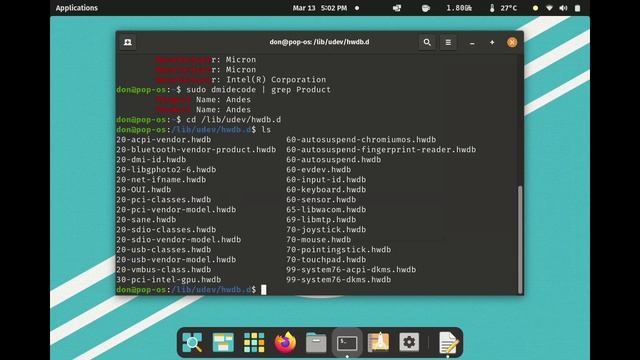
Task: Launch Firefox from the dock
Action: tap(285, 342)
